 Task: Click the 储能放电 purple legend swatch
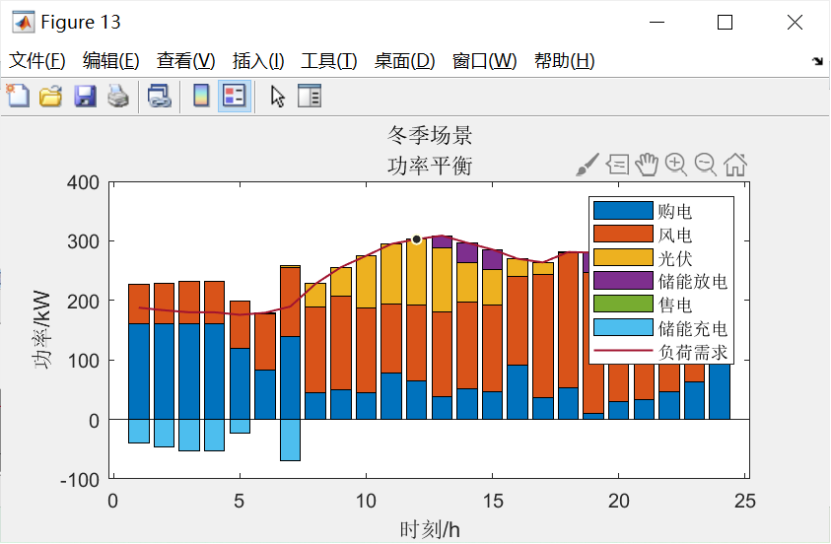click(x=623, y=281)
